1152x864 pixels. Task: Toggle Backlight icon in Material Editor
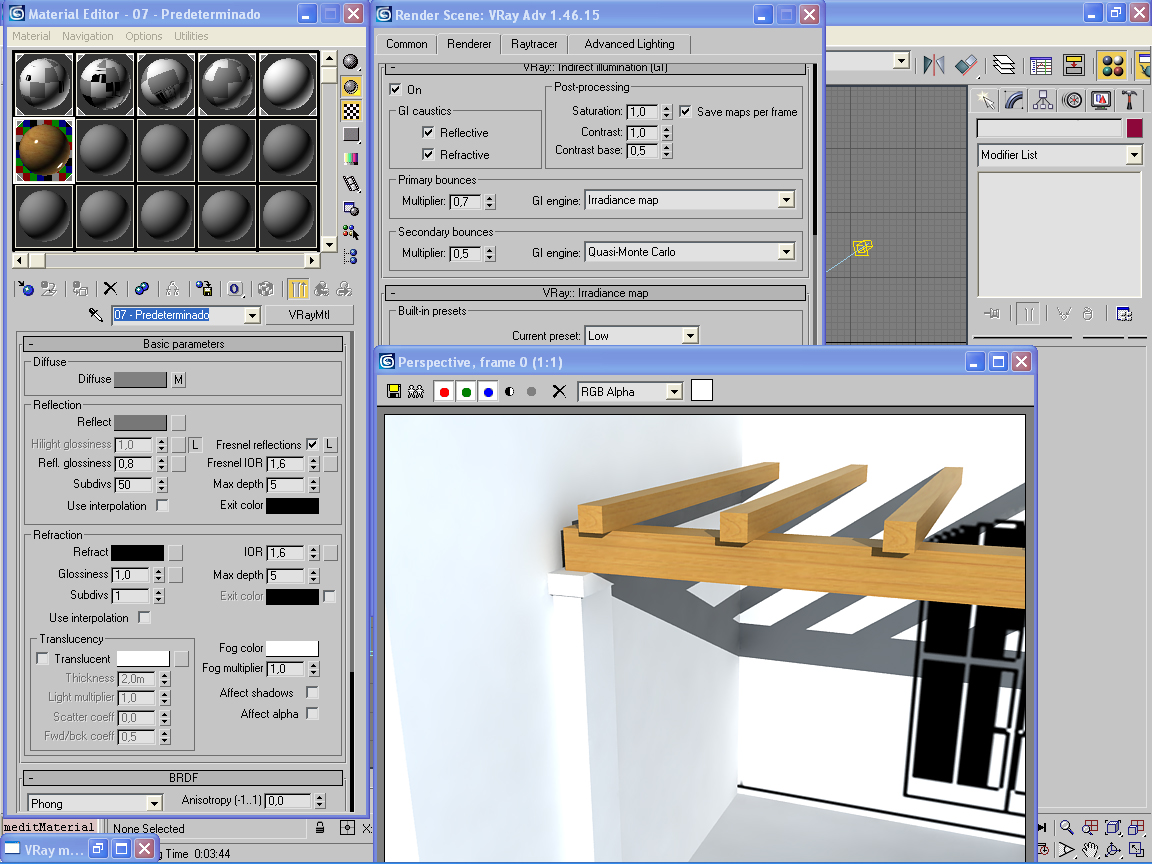tap(351, 87)
